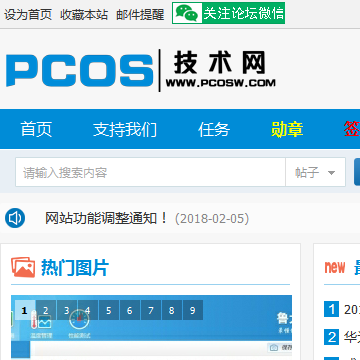Click the 收藏本站 link
The height and width of the screenshot is (360, 360).
[x=84, y=15]
